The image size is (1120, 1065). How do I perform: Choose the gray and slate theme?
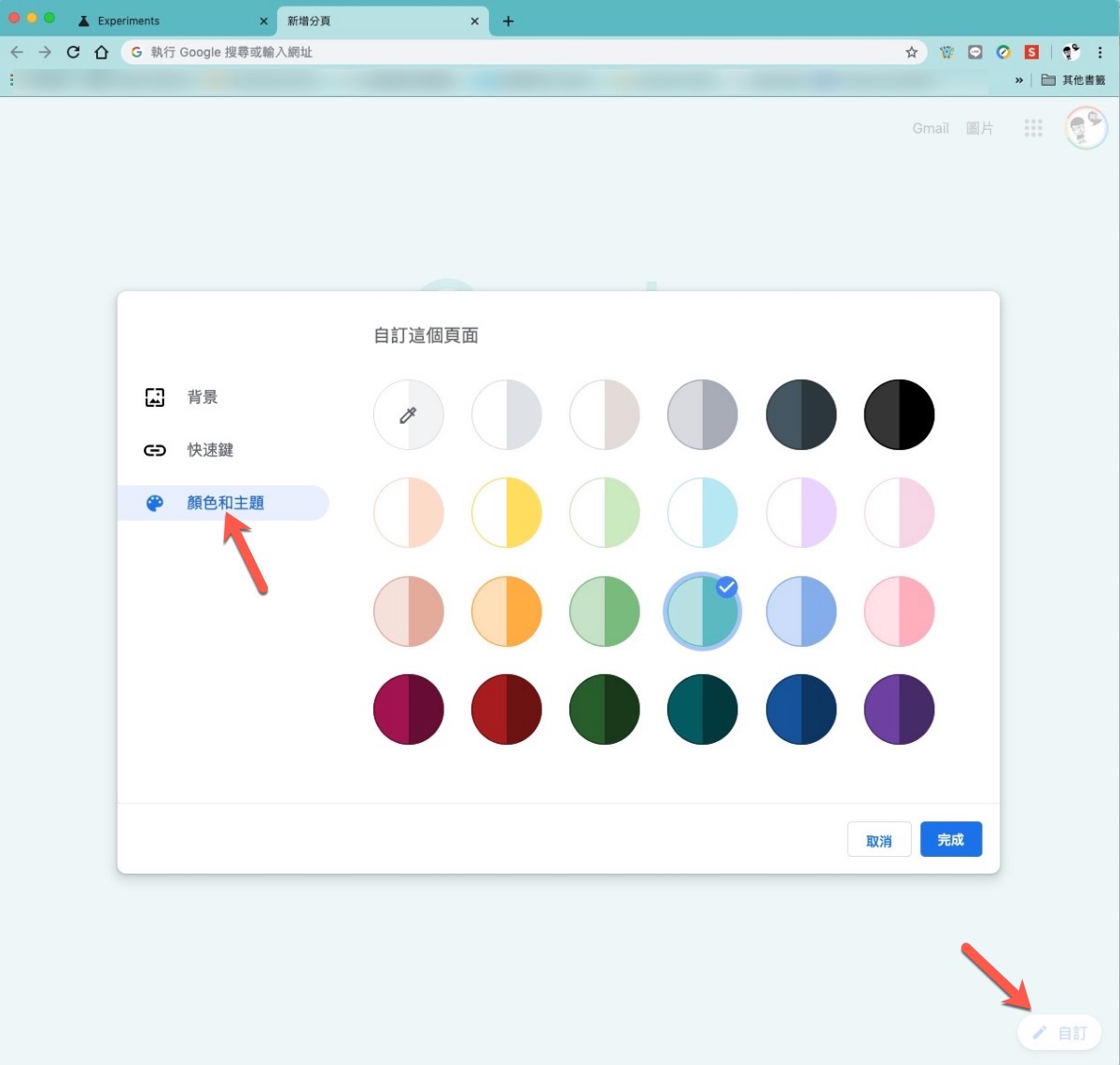tap(703, 414)
